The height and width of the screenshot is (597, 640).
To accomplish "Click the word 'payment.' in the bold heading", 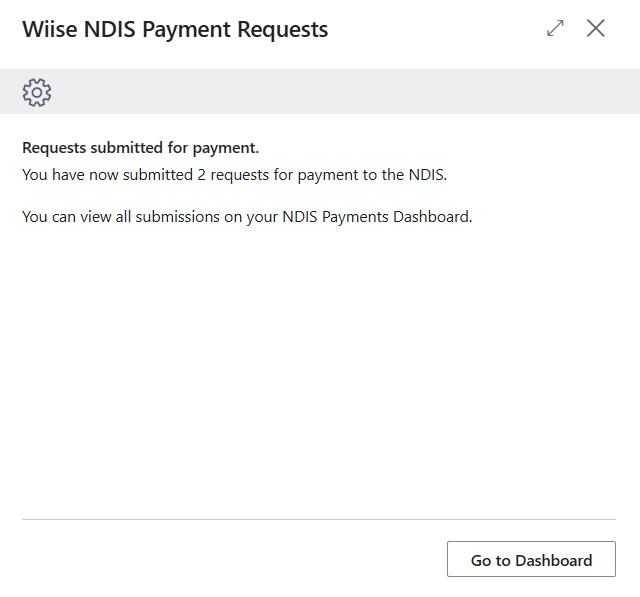I will 226,149.
